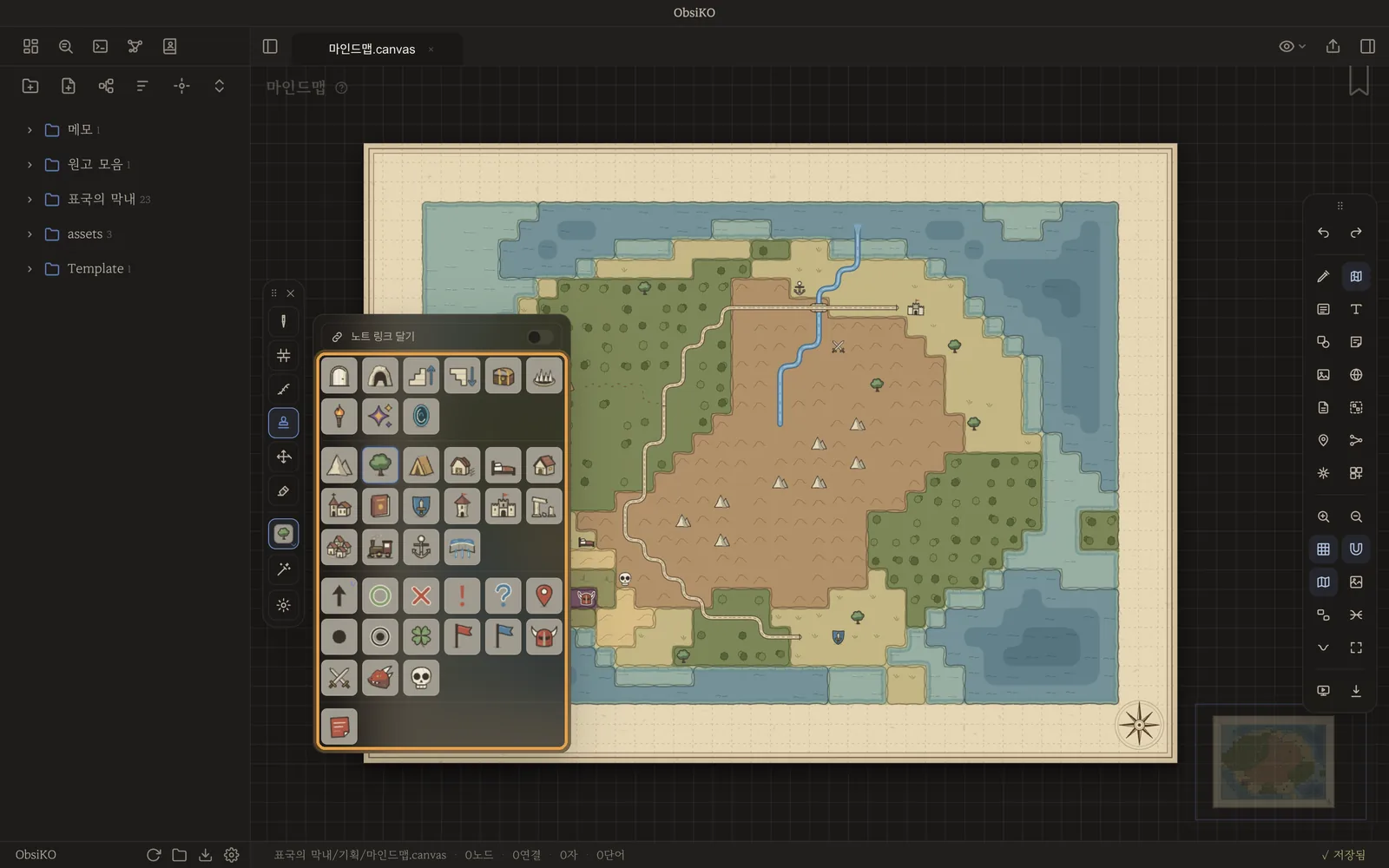Select the castle stamp
The image size is (1389, 868).
pyautogui.click(x=503, y=506)
